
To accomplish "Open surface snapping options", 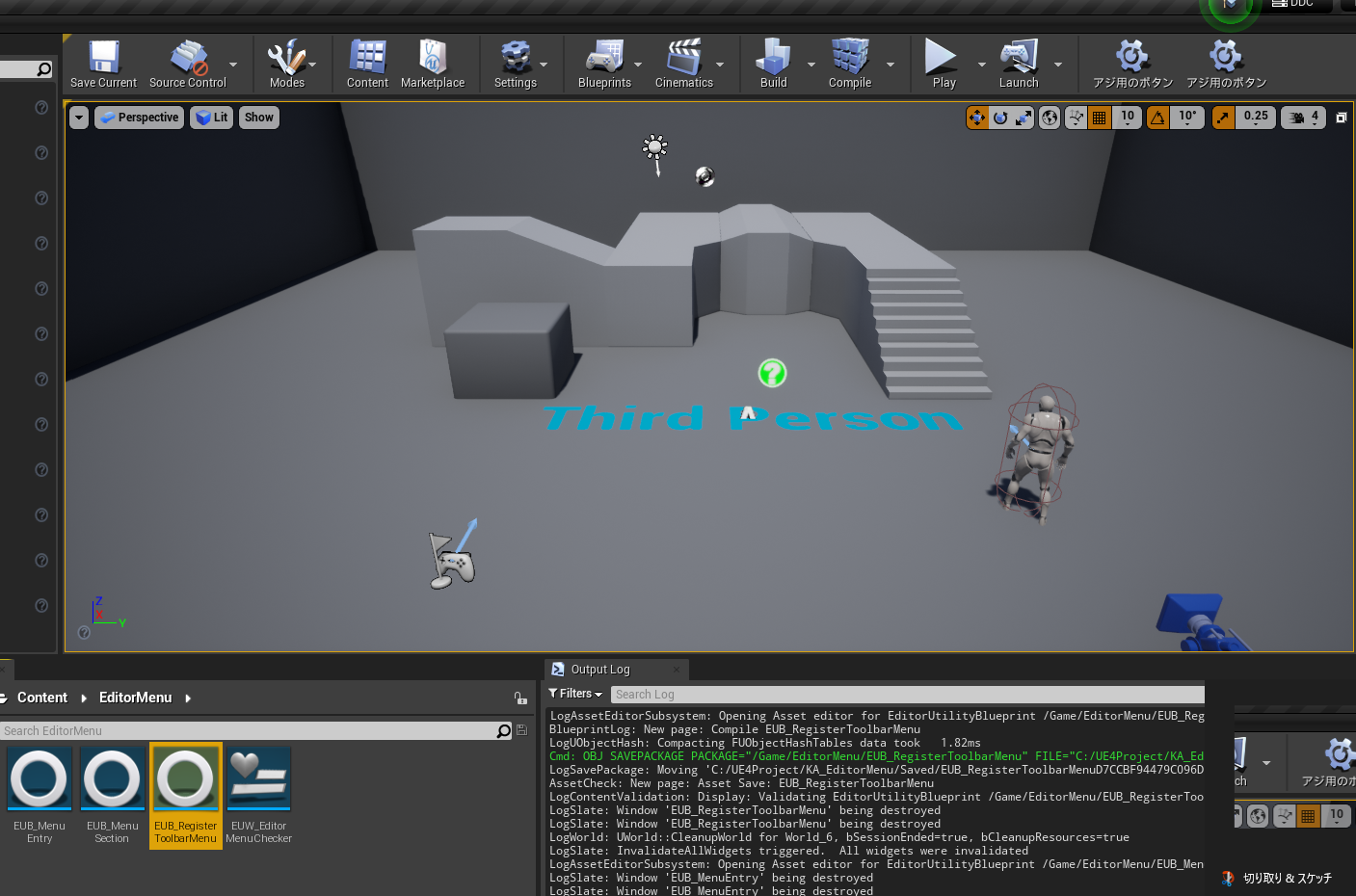I will pyautogui.click(x=1077, y=118).
